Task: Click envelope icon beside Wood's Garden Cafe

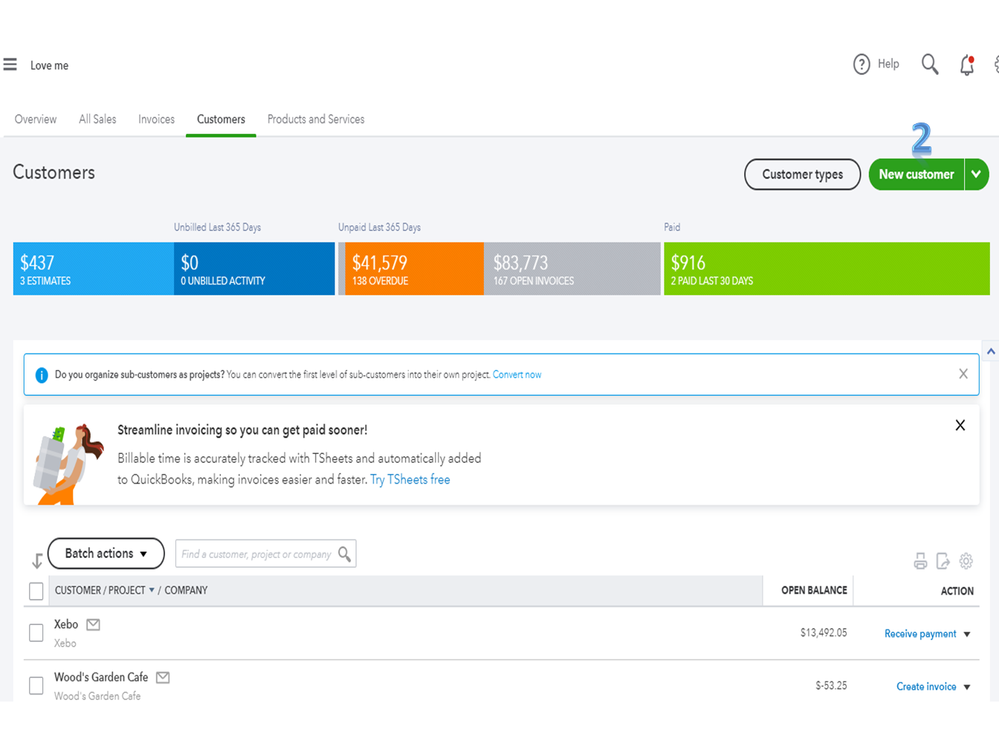Action: 163,677
